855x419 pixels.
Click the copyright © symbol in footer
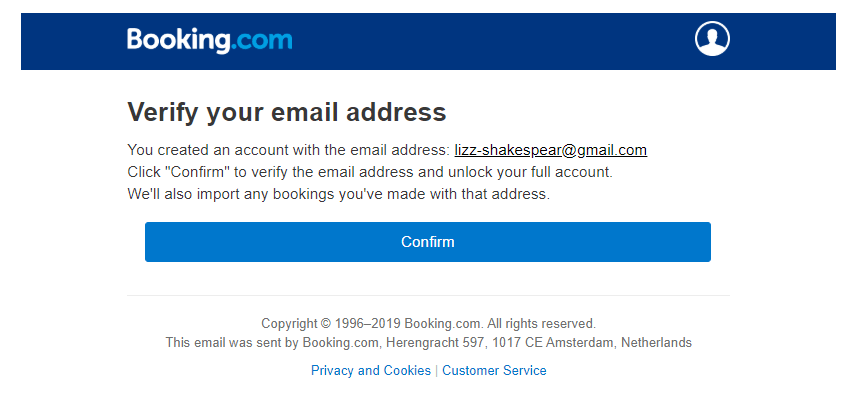(325, 324)
